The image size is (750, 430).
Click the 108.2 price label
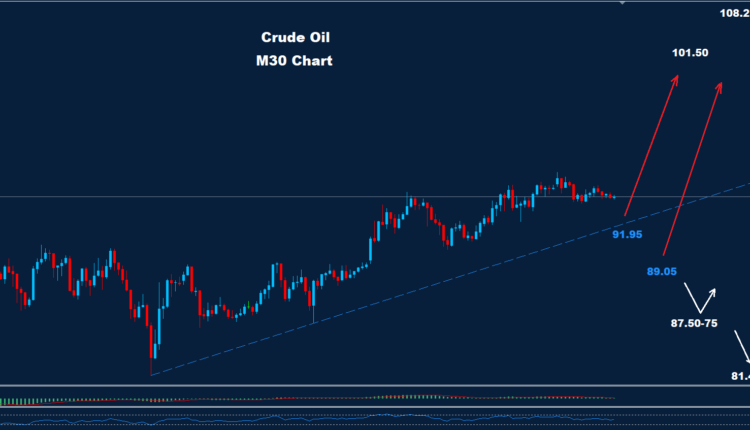[x=734, y=14]
